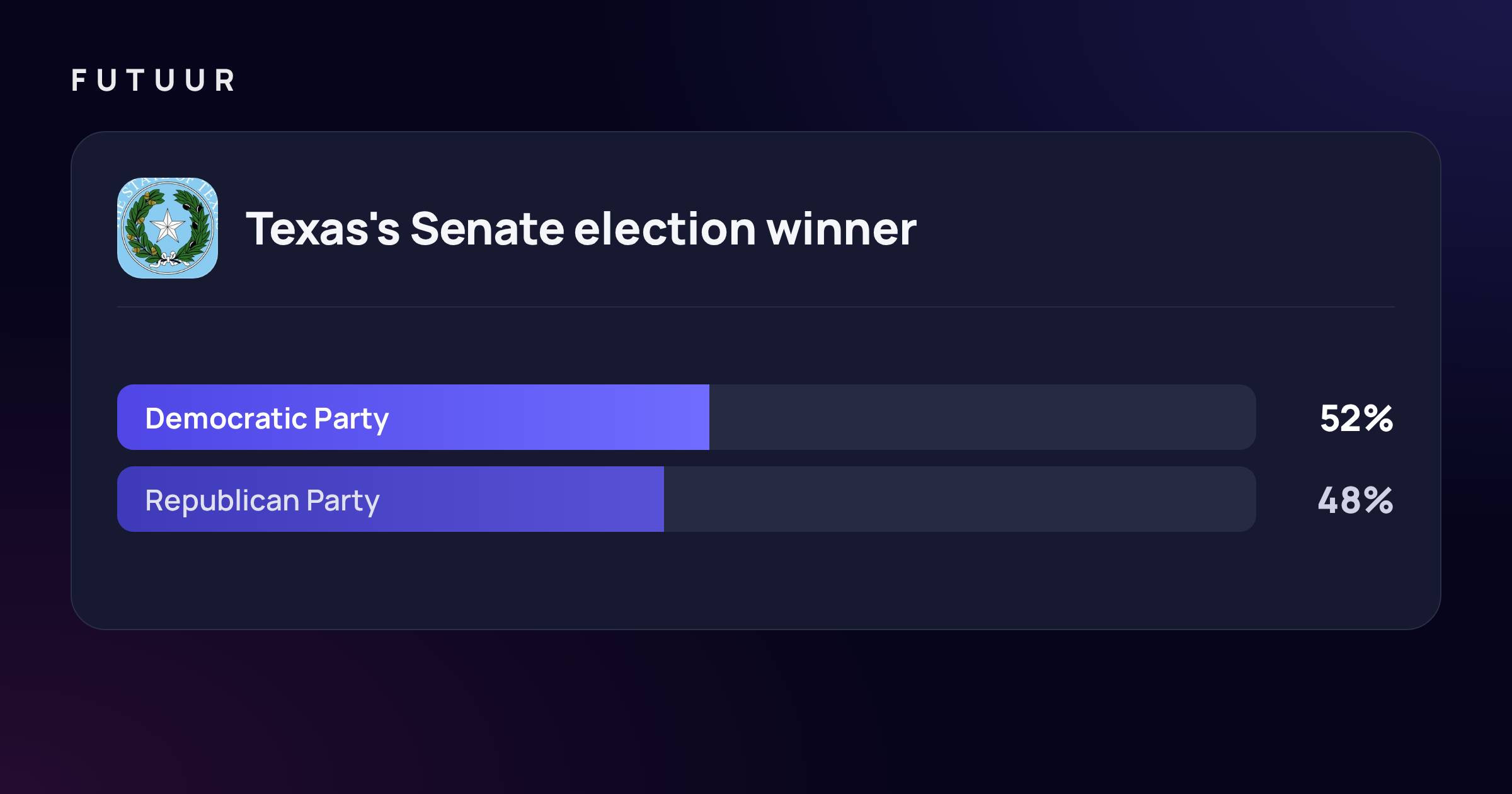This screenshot has width=1512, height=794.
Task: Open the Texas's Senate election winner title
Action: pos(581,228)
